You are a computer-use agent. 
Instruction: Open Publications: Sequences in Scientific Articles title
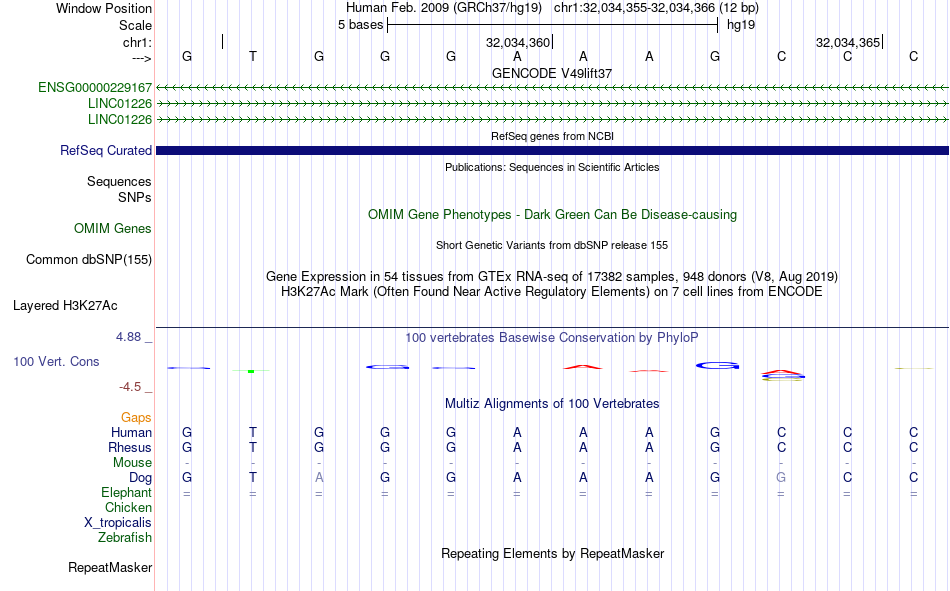[x=552, y=167]
